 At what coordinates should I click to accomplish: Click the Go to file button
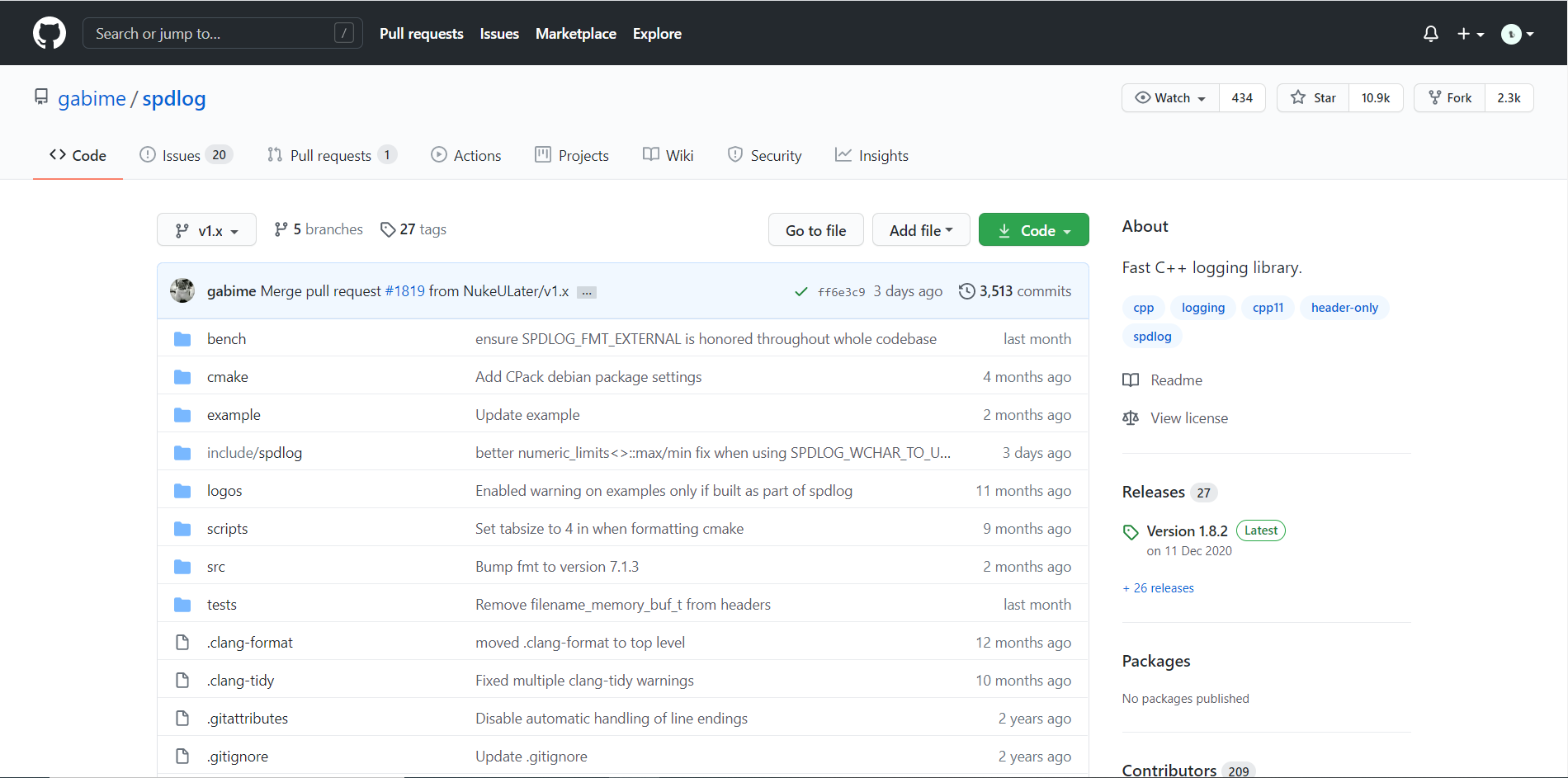(x=815, y=230)
